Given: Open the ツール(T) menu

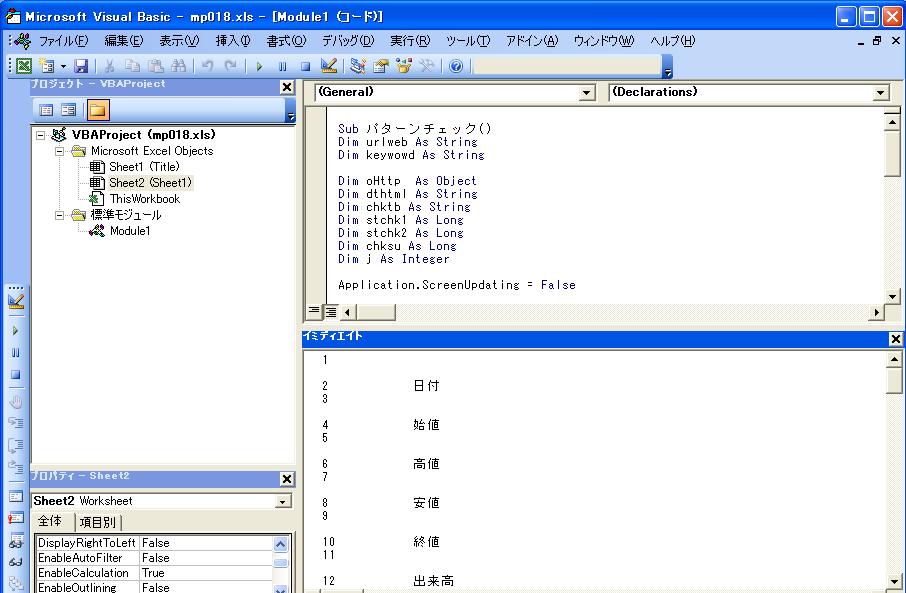Looking at the screenshot, I should click(x=467, y=41).
